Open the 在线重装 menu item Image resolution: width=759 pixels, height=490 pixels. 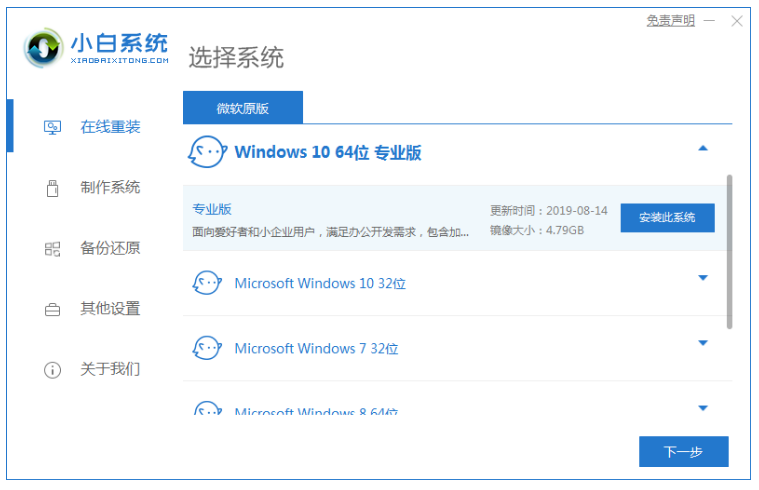pyautogui.click(x=110, y=127)
